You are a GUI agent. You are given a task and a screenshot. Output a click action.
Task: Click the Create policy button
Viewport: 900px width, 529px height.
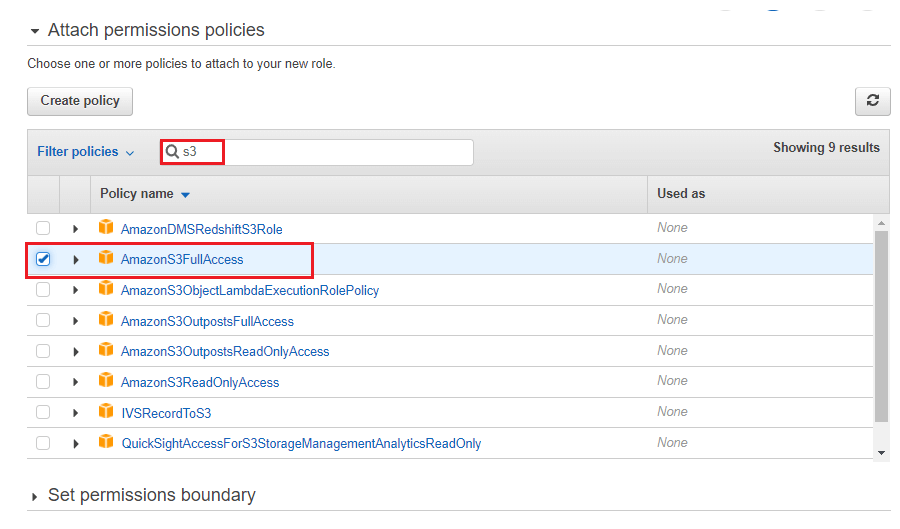pyautogui.click(x=80, y=101)
